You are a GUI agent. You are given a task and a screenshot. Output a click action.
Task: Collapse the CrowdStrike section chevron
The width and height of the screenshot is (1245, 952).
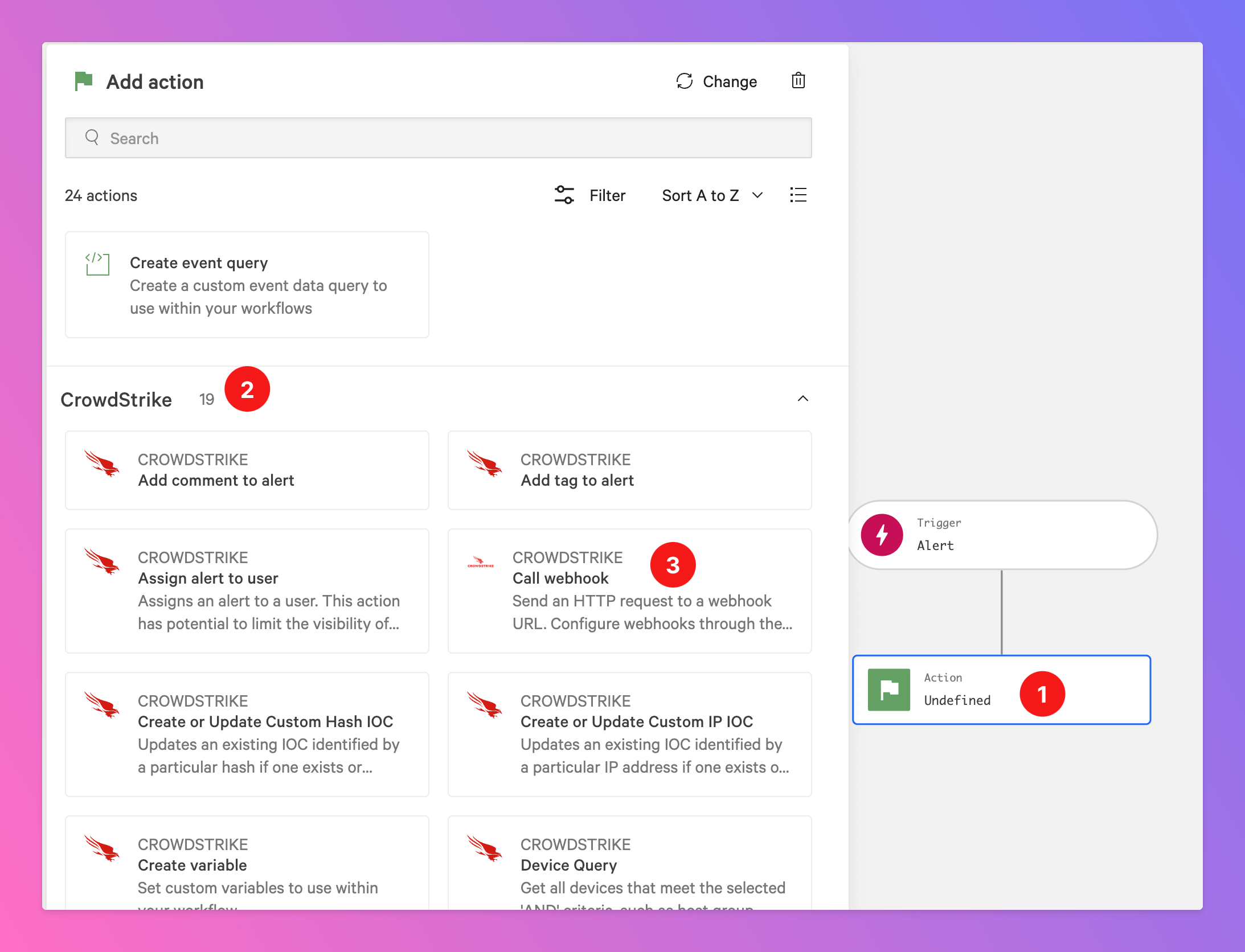[x=802, y=399]
